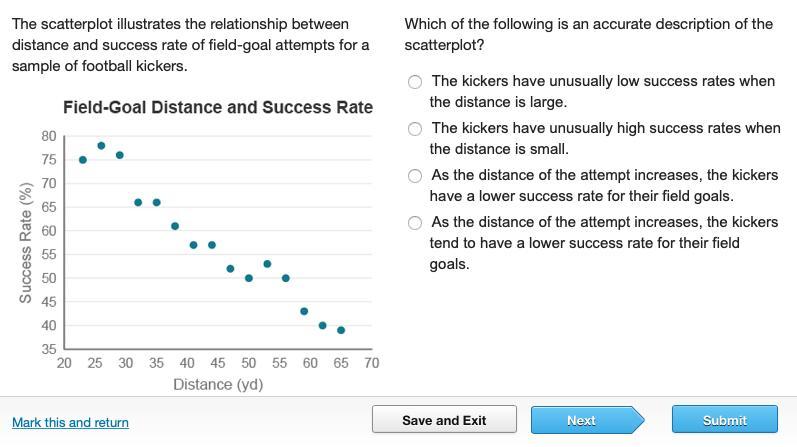The image size is (797, 447).
Task: Go to the Next question
Action: pyautogui.click(x=581, y=420)
